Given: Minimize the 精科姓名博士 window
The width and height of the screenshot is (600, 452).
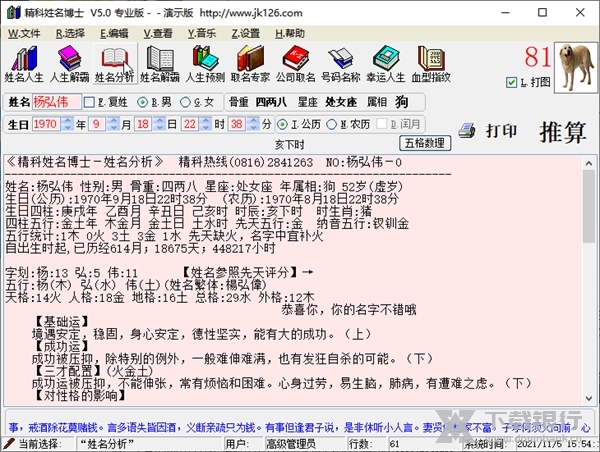Looking at the screenshot, I should pos(505,13).
